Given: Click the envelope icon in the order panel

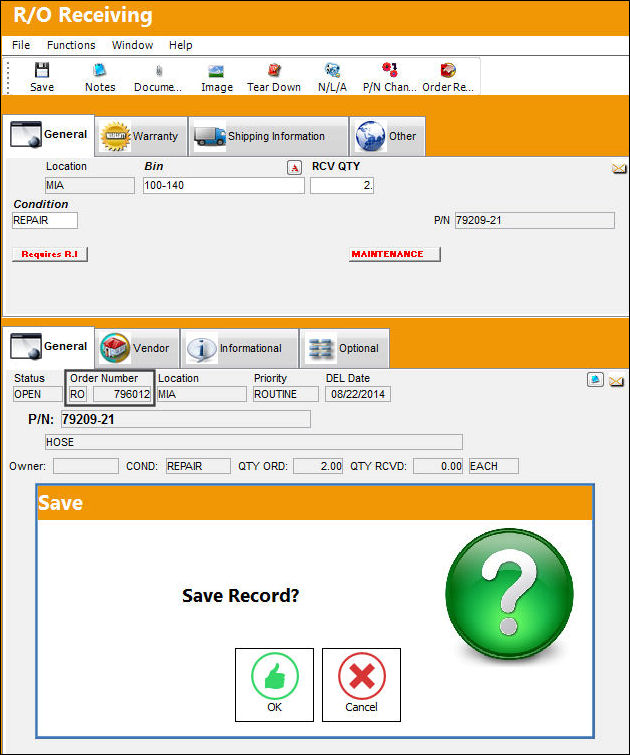Looking at the screenshot, I should [x=616, y=381].
